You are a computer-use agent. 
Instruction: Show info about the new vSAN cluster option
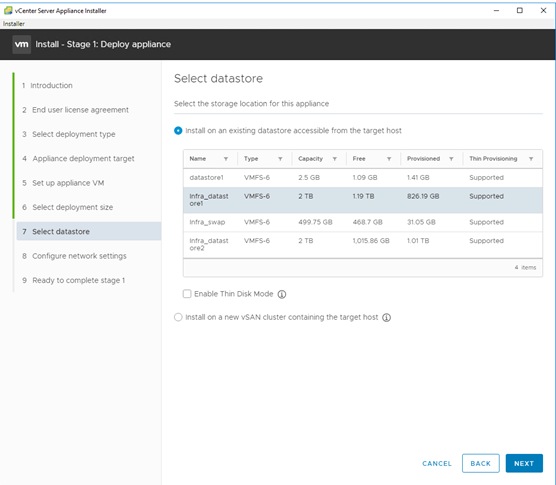pyautogui.click(x=387, y=318)
